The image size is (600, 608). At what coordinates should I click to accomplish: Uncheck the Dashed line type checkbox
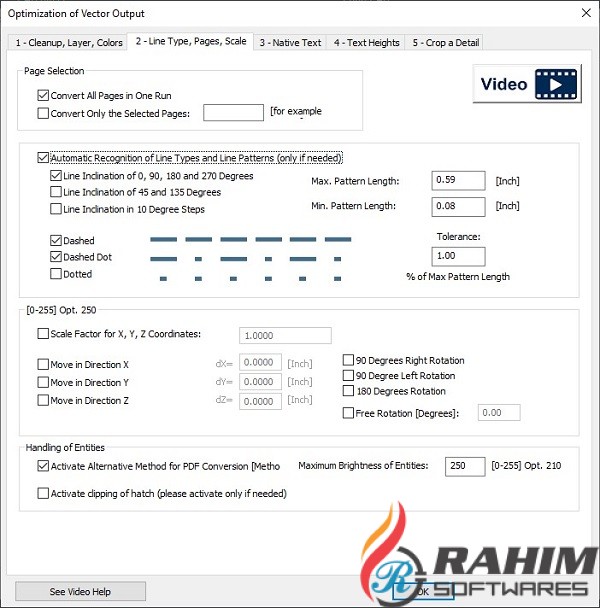pyautogui.click(x=56, y=240)
